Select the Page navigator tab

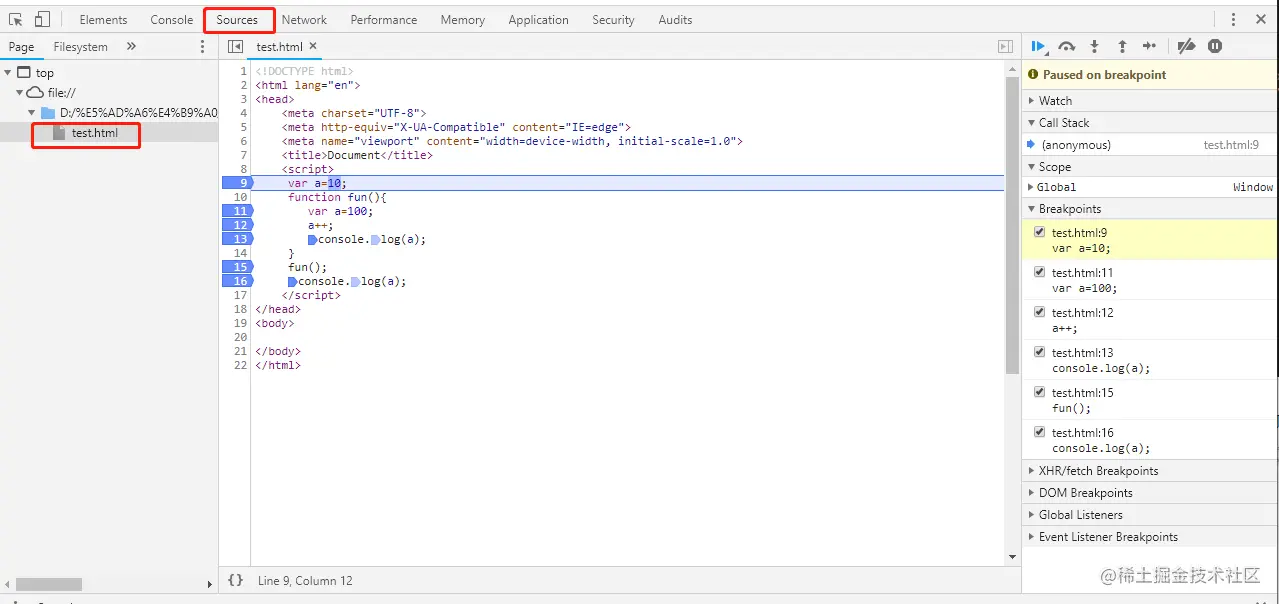21,47
